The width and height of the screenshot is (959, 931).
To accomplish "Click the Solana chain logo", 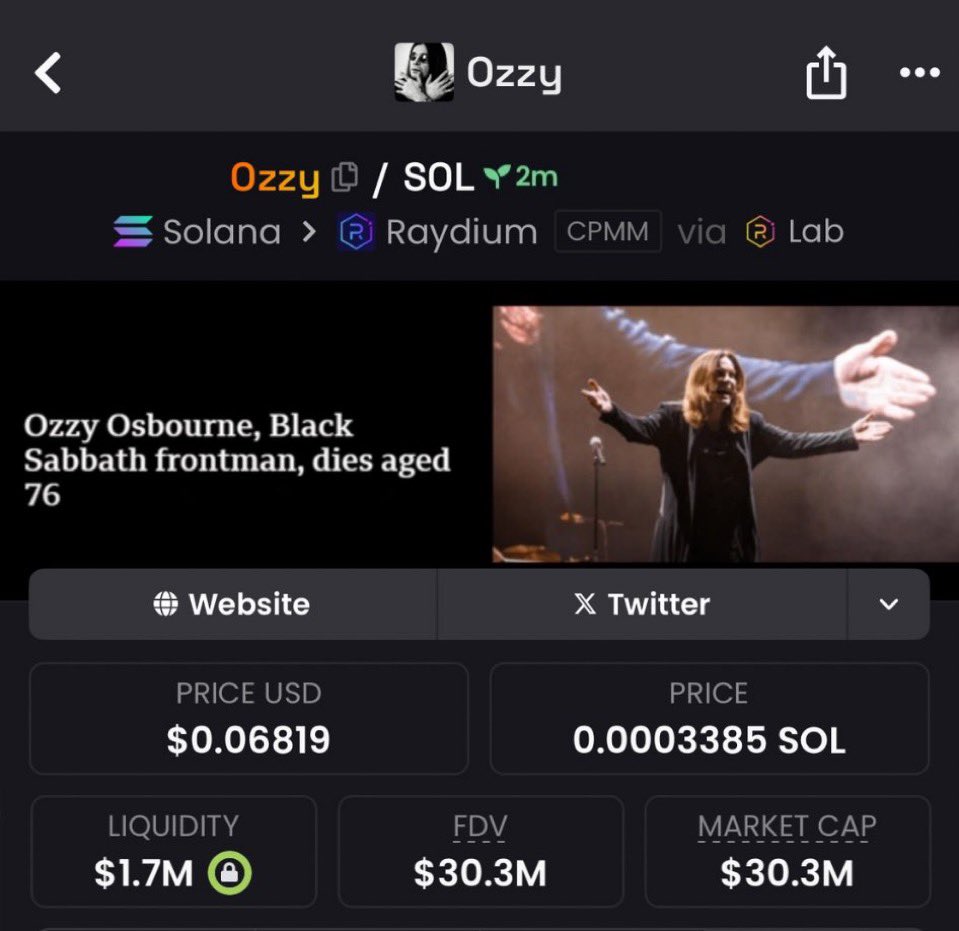I will coord(133,232).
